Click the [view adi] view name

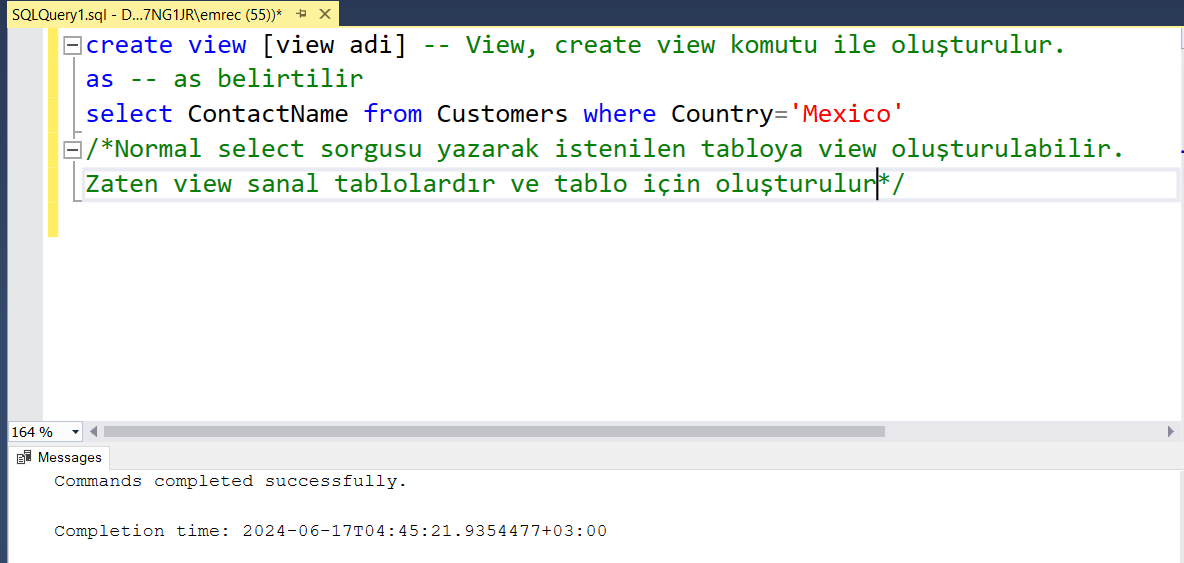click(x=335, y=45)
